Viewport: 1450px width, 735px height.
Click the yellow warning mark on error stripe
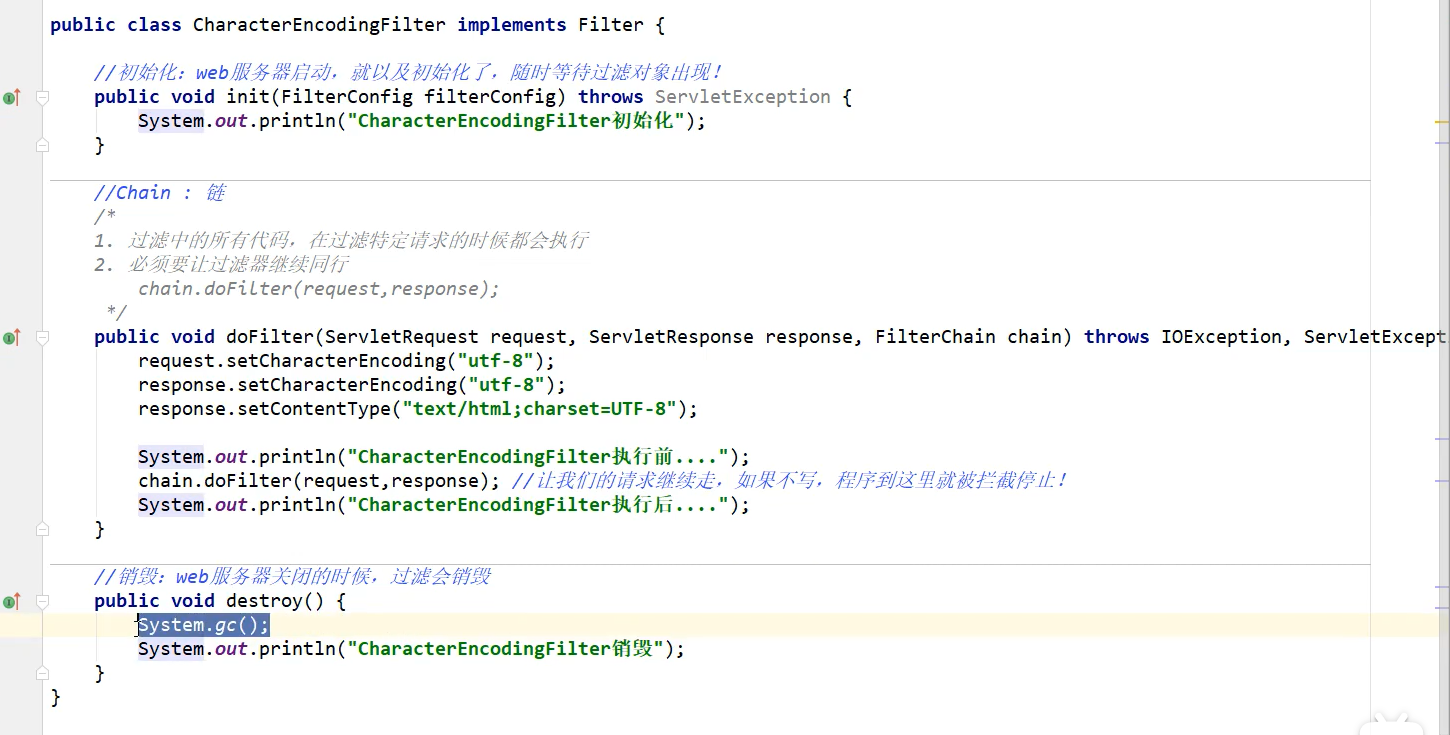pyautogui.click(x=1442, y=122)
